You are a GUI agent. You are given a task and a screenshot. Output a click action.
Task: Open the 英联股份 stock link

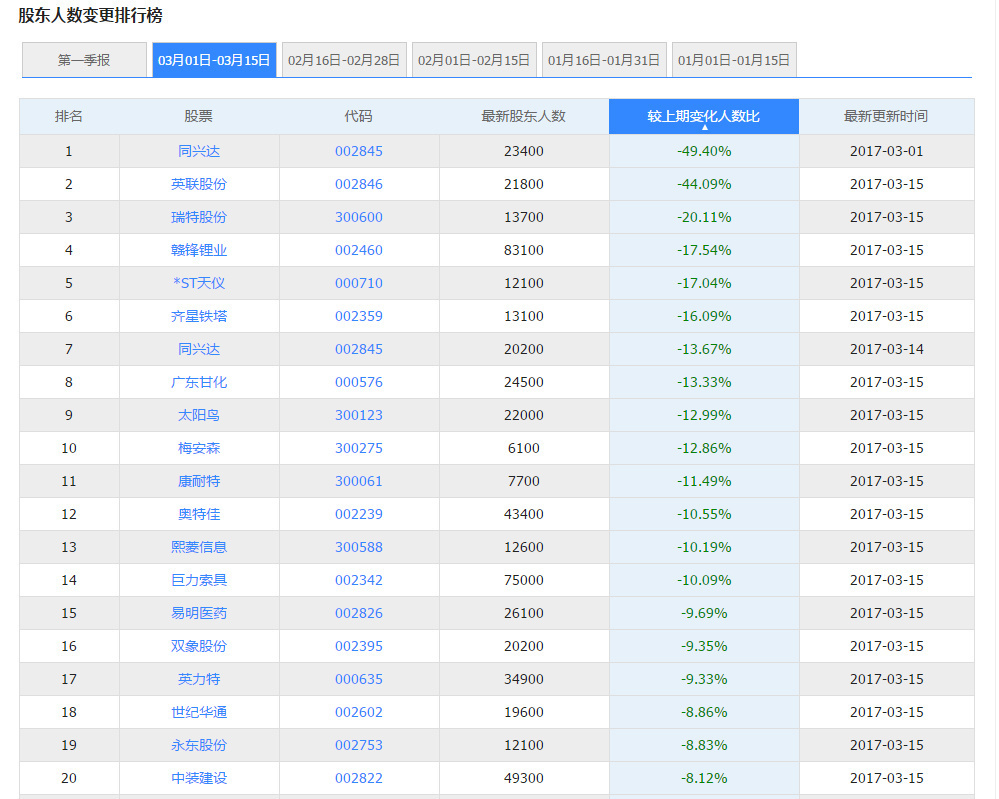coord(199,184)
